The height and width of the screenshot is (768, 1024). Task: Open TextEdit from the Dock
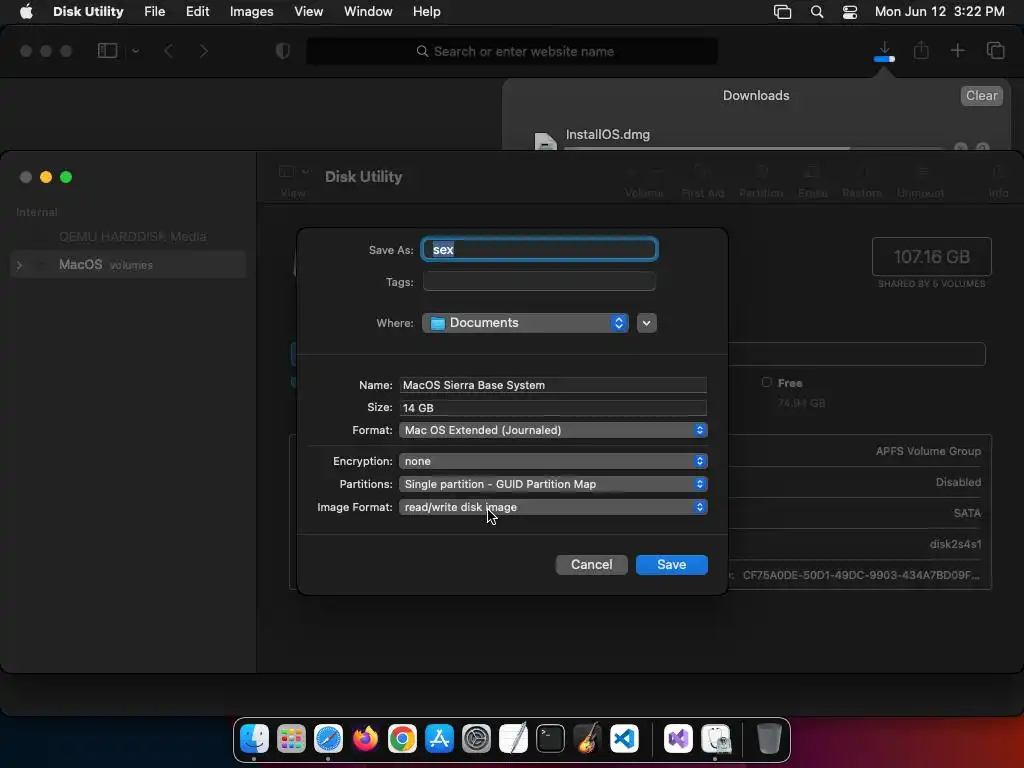(x=513, y=739)
